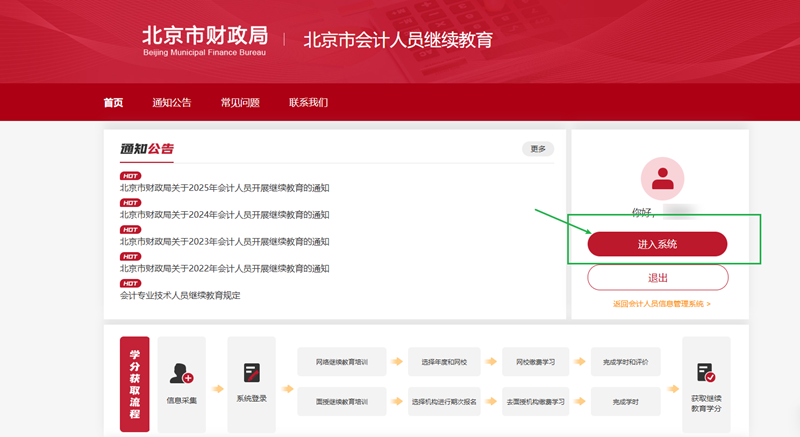
Task: Click the 信息采集 person-plus icon
Action: pos(181,373)
